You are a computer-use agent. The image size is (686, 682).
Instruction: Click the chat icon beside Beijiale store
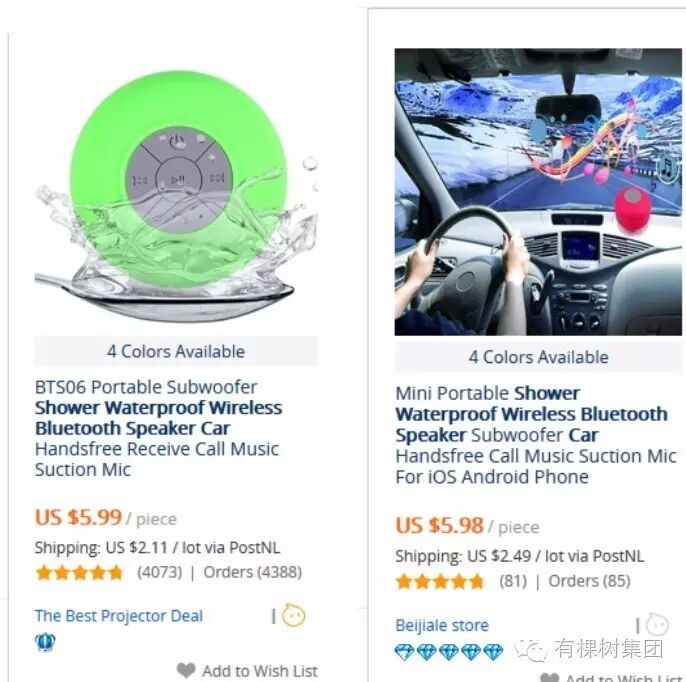(657, 625)
